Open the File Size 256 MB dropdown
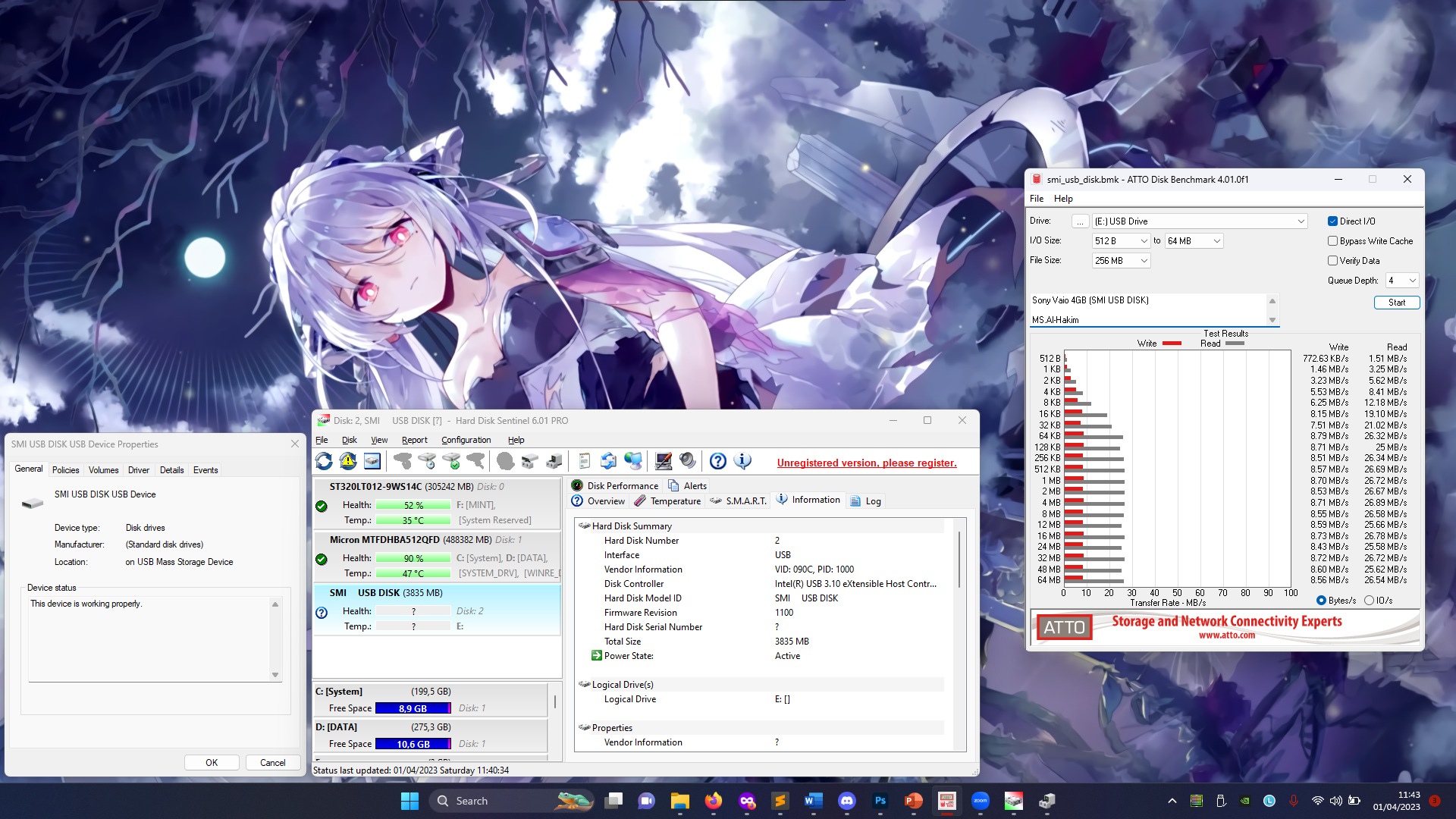The image size is (1456, 819). click(1122, 261)
